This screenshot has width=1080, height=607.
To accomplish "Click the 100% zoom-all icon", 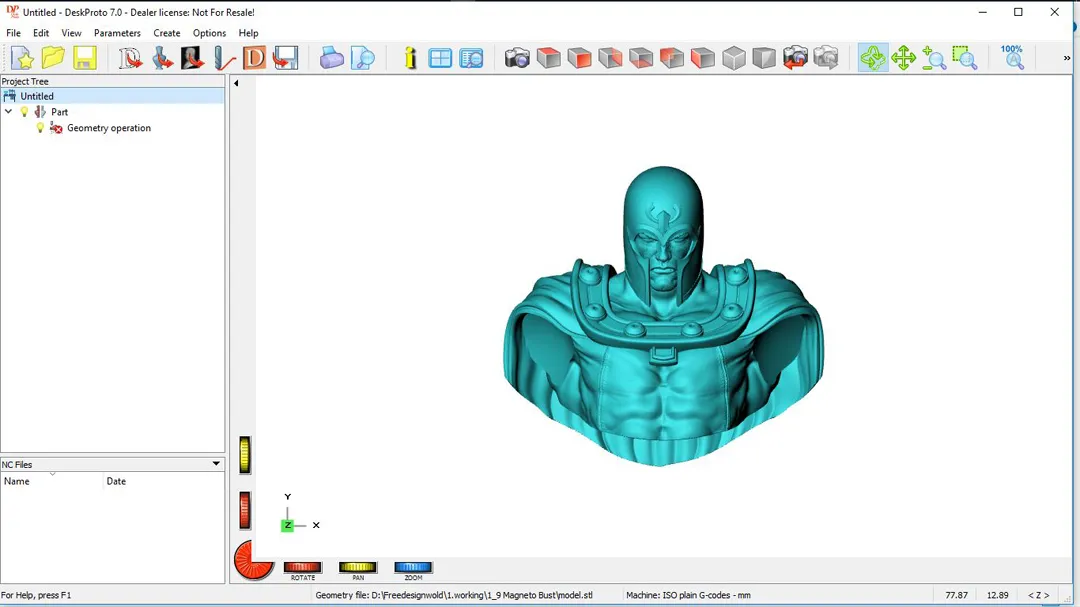I will pyautogui.click(x=1012, y=58).
